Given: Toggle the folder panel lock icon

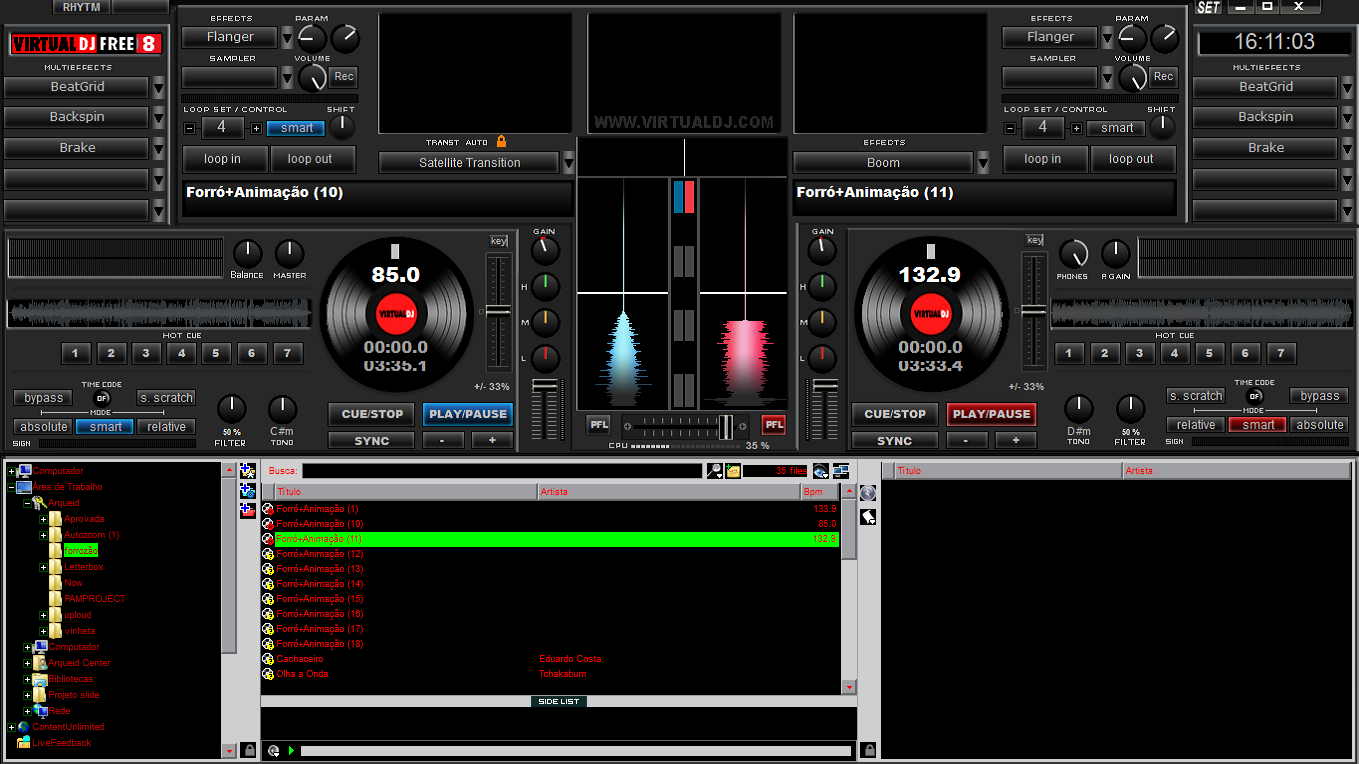Looking at the screenshot, I should pyautogui.click(x=248, y=750).
